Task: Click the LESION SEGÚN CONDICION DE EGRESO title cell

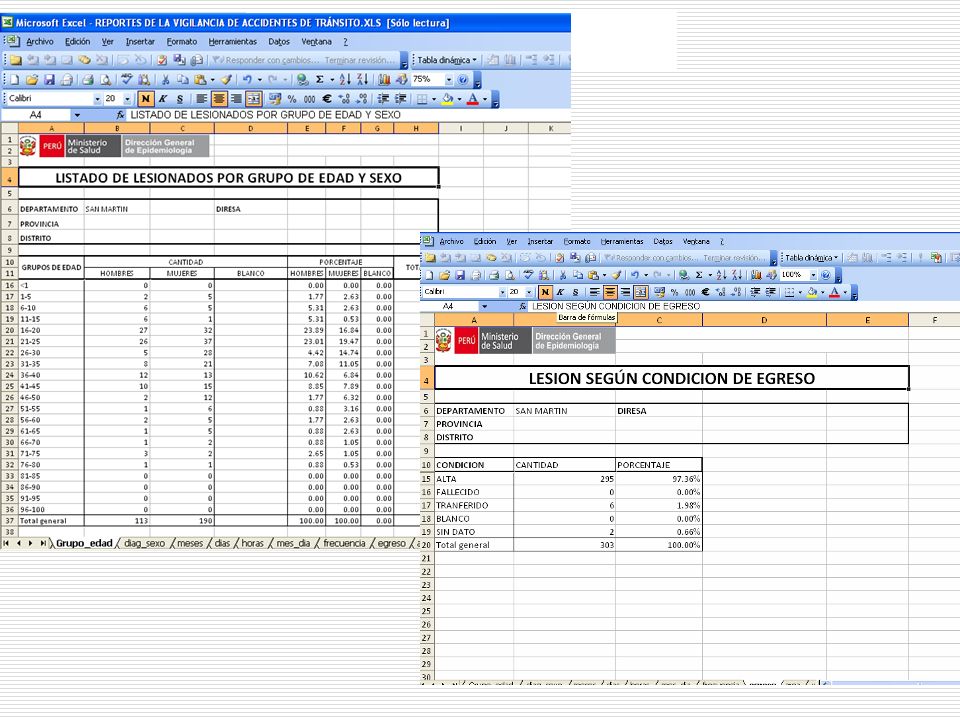Action: click(x=672, y=378)
